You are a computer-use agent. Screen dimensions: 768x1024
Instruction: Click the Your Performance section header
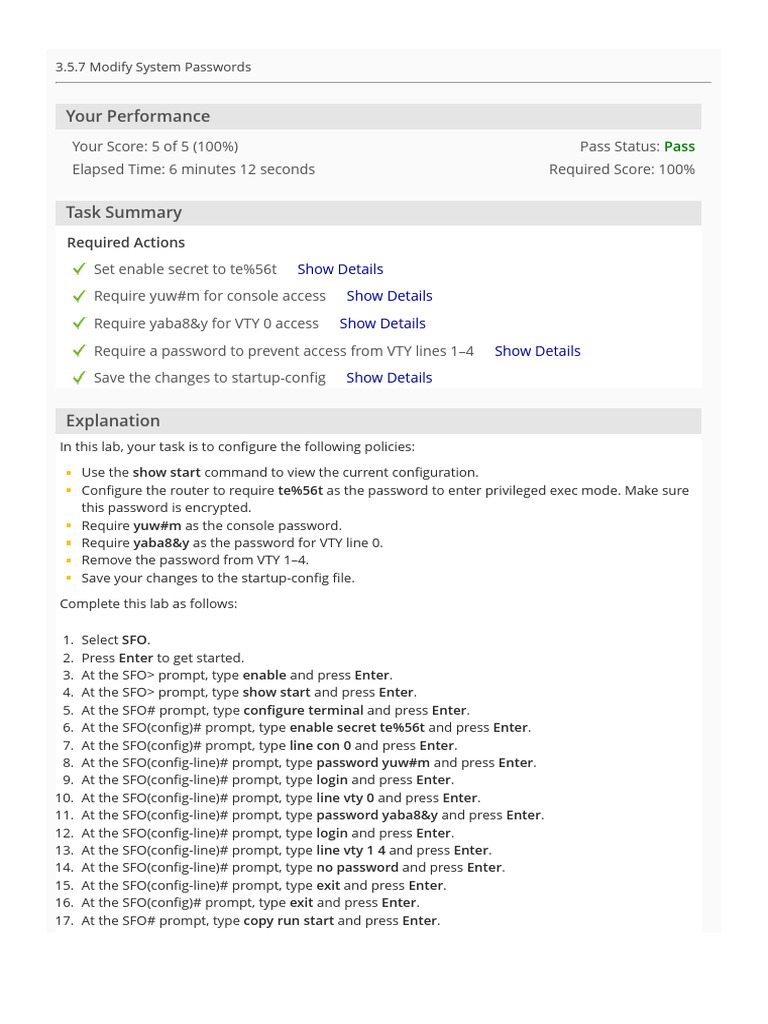(x=138, y=116)
